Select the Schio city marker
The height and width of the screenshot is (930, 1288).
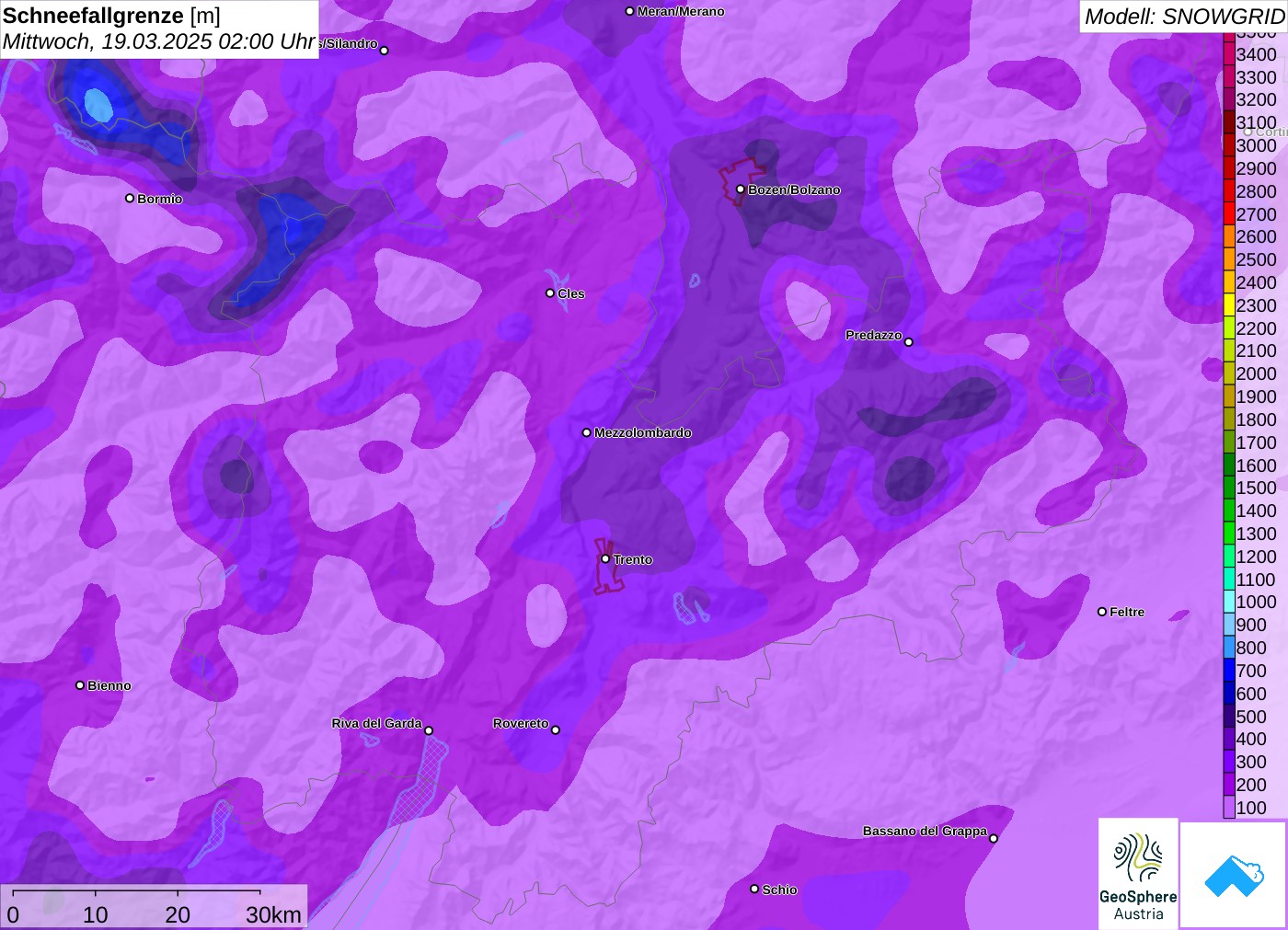point(754,889)
